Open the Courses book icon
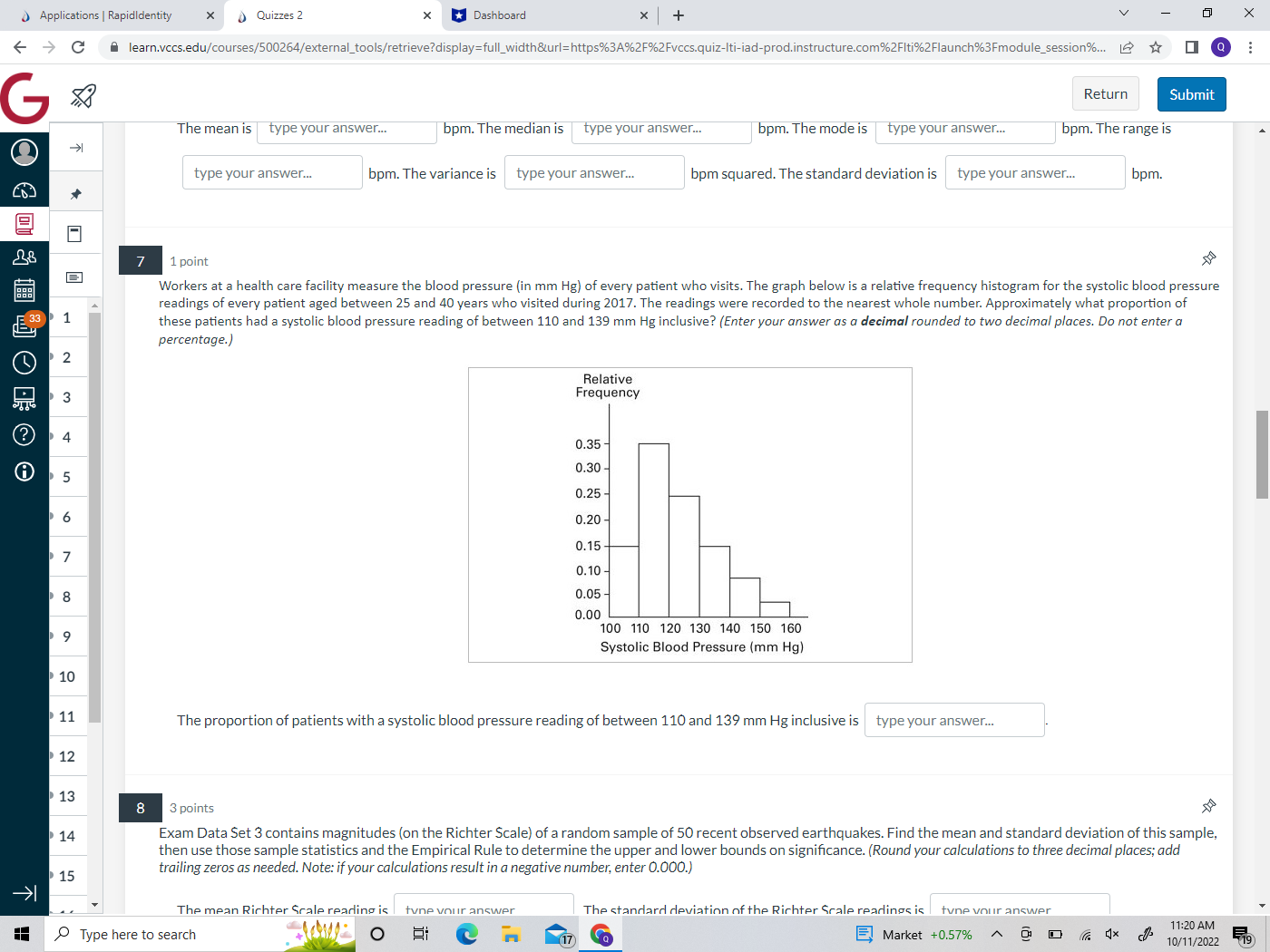1270x952 pixels. pos(23,224)
